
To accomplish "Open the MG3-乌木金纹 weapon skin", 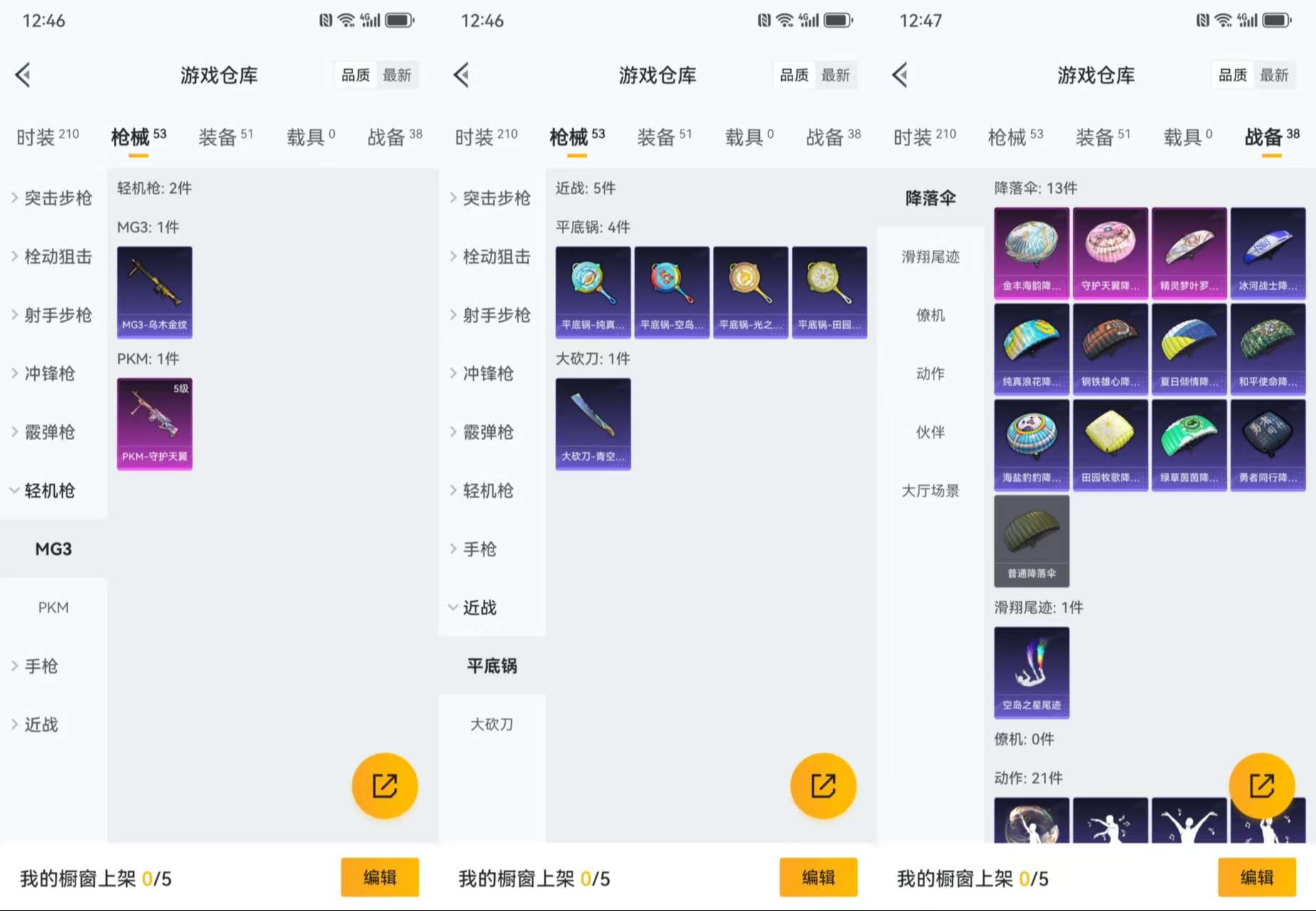I will tap(155, 291).
